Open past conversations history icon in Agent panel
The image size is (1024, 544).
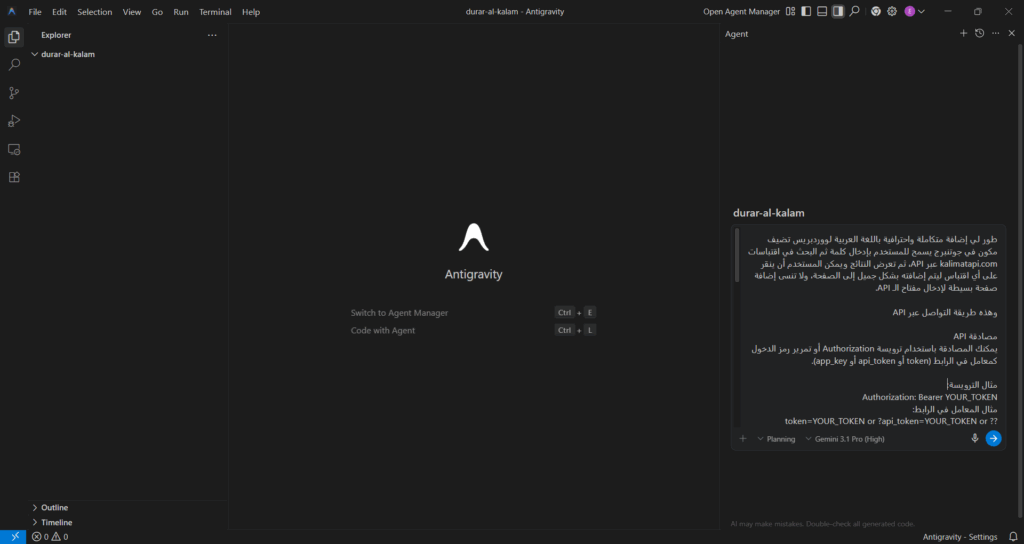click(979, 33)
